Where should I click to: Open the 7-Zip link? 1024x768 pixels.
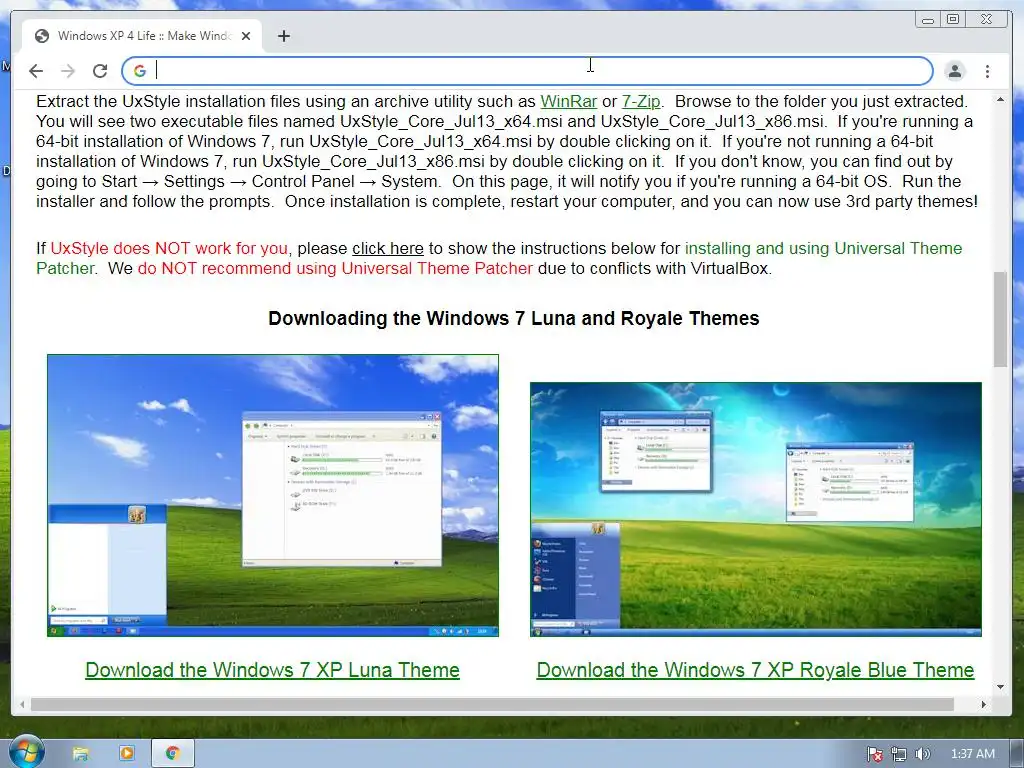641,101
